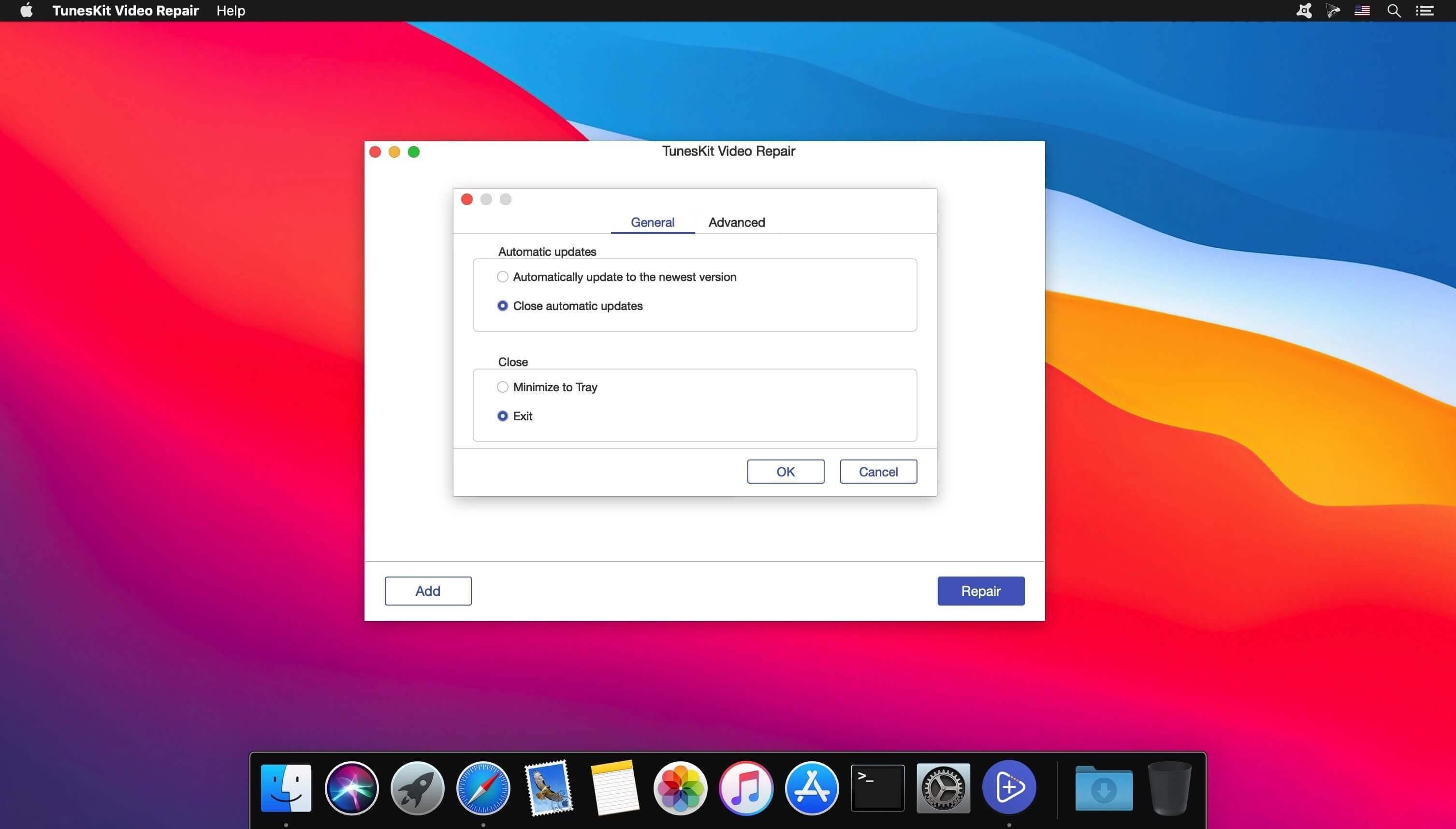Click Spotlight search magnifier in menu bar
This screenshot has height=829, width=1456.
pos(1394,11)
